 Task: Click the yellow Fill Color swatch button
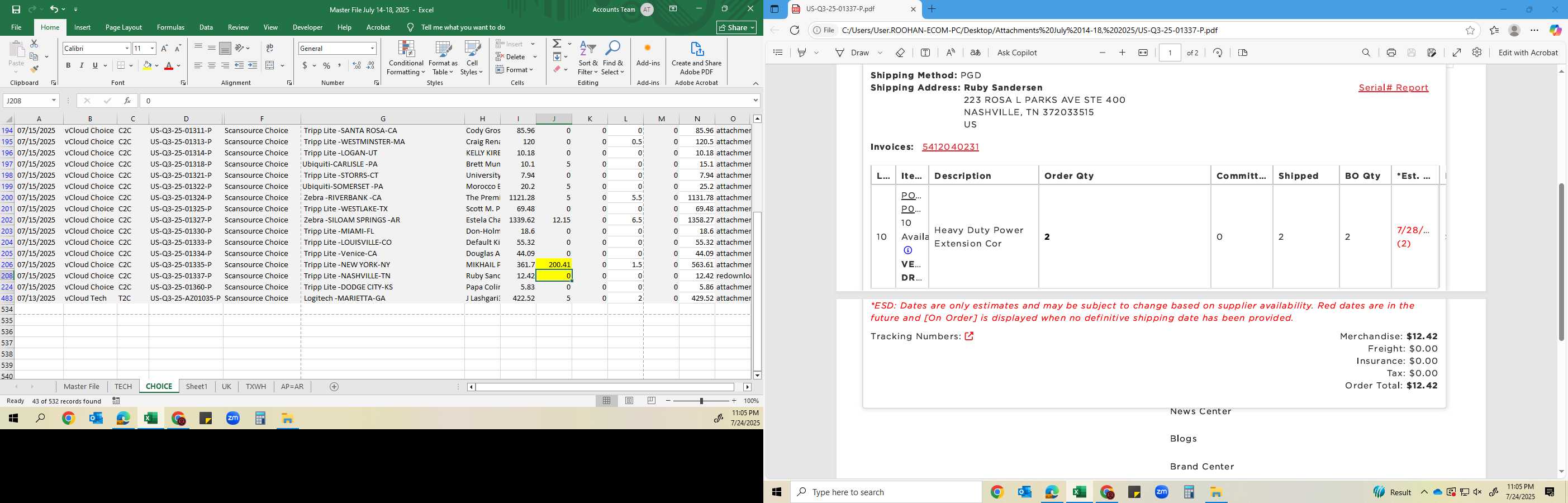[147, 65]
